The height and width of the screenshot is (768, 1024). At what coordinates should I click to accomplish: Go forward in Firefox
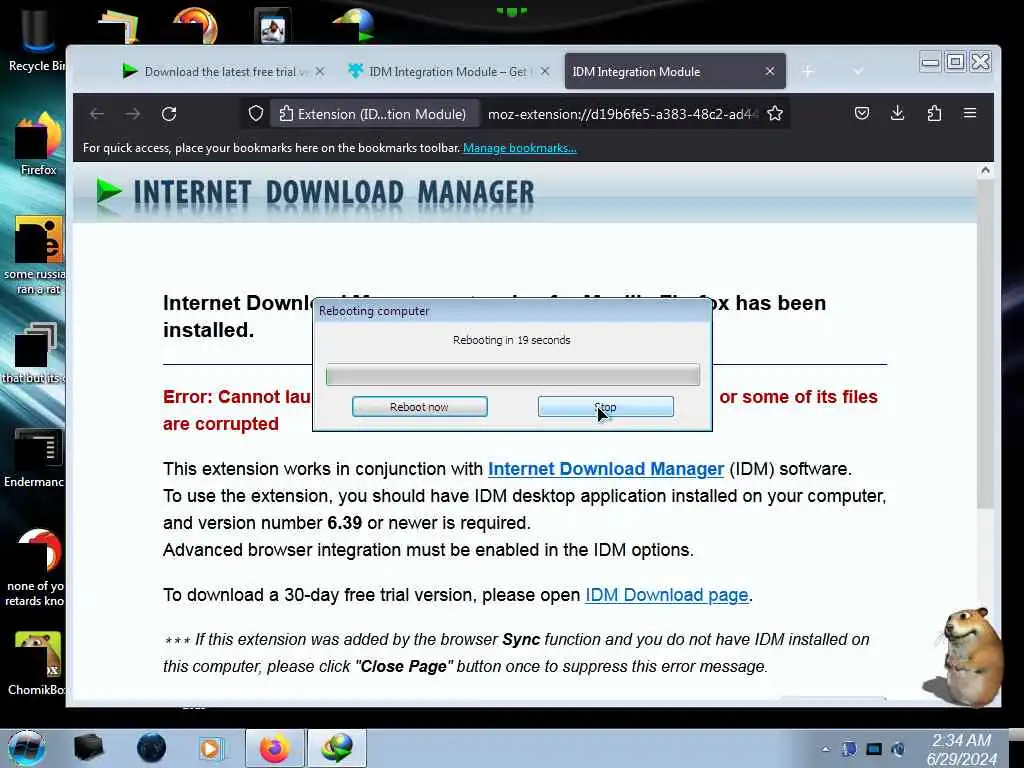(x=133, y=114)
